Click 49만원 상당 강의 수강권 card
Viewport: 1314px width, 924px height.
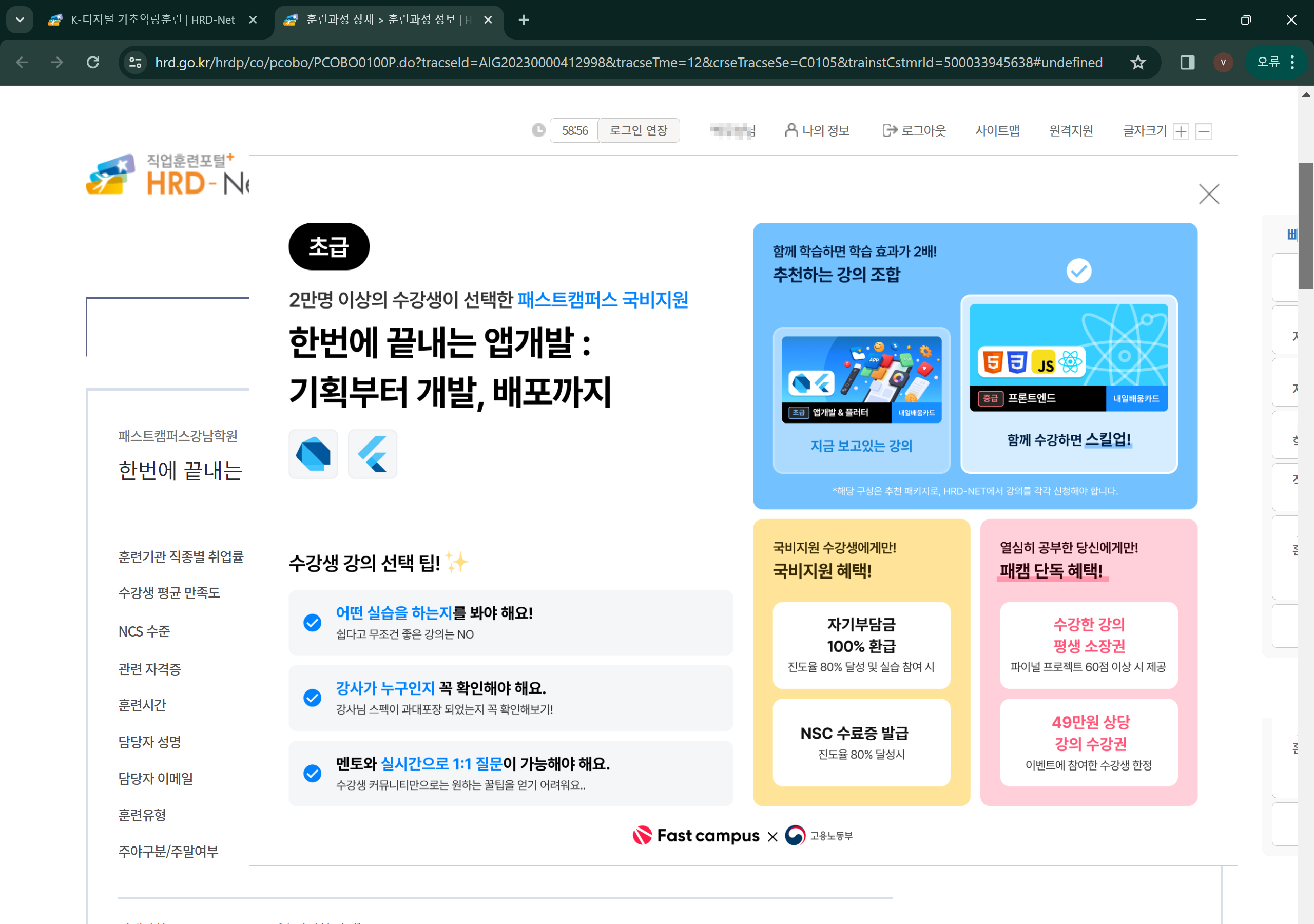[1089, 742]
